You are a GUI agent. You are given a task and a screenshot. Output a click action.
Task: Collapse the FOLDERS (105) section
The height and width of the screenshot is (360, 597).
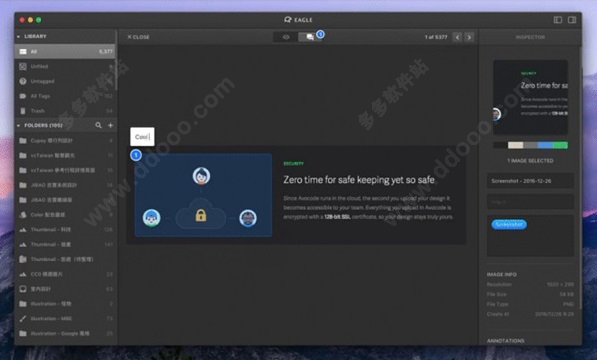tap(18, 125)
